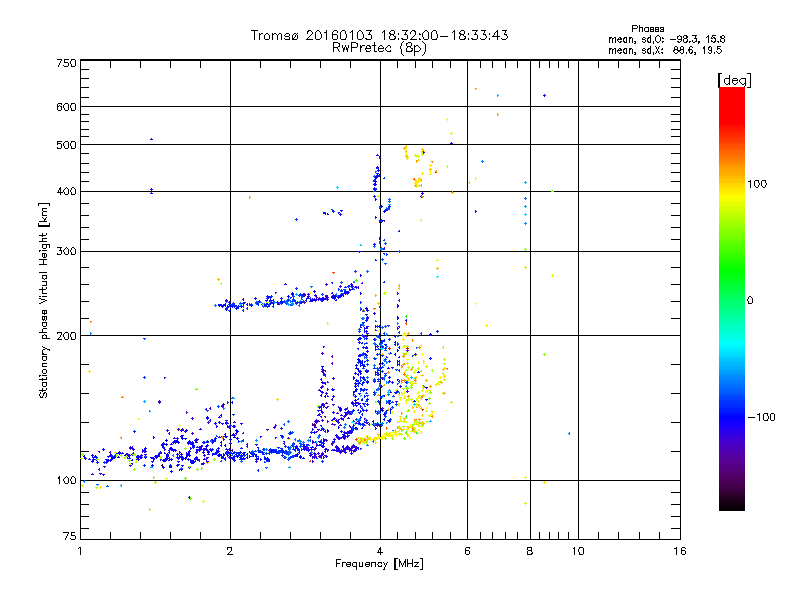
Task: Click the '1' x-axis tick label
Action: pyautogui.click(x=80, y=551)
